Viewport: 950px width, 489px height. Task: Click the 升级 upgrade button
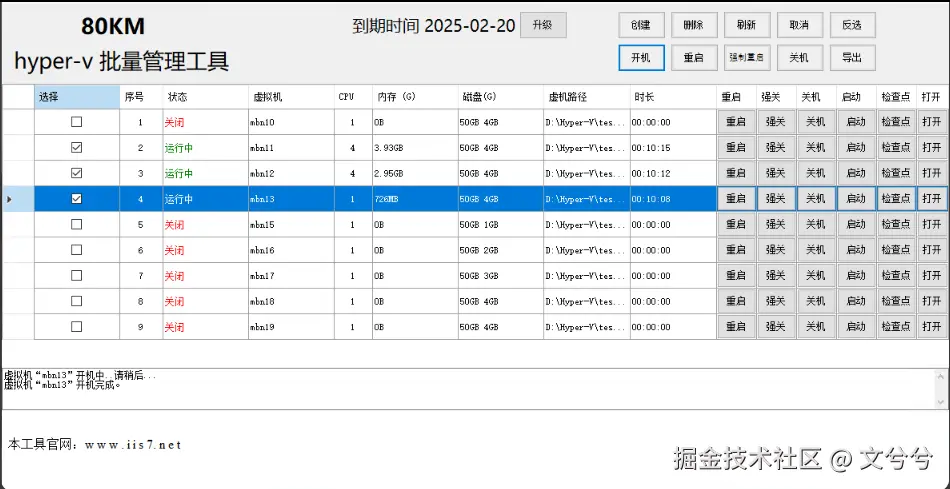pos(543,25)
